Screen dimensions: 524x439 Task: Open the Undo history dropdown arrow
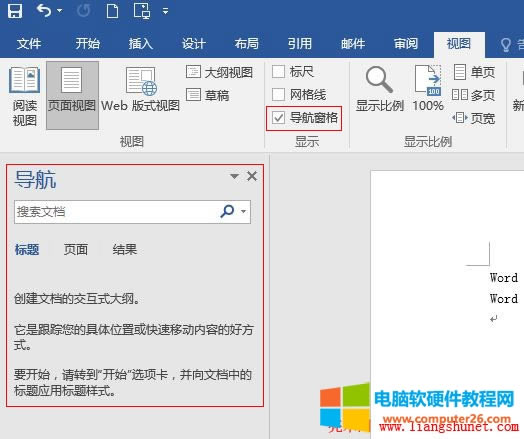click(60, 11)
